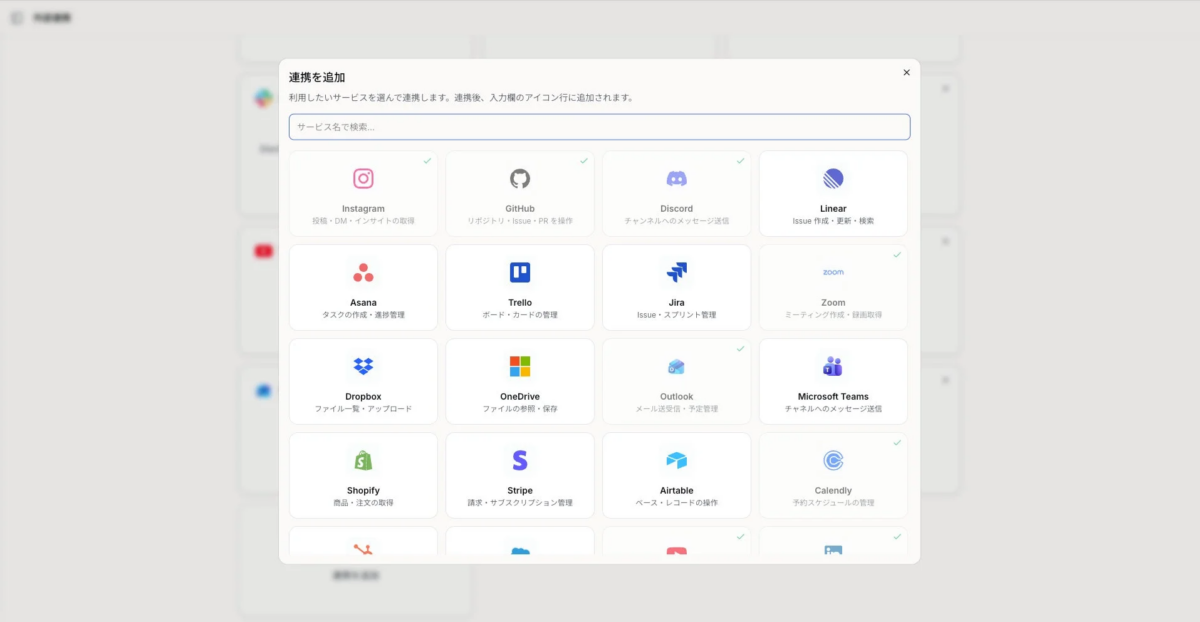Focus the サービス名で検索 search field
The height and width of the screenshot is (622, 1200).
(x=600, y=127)
